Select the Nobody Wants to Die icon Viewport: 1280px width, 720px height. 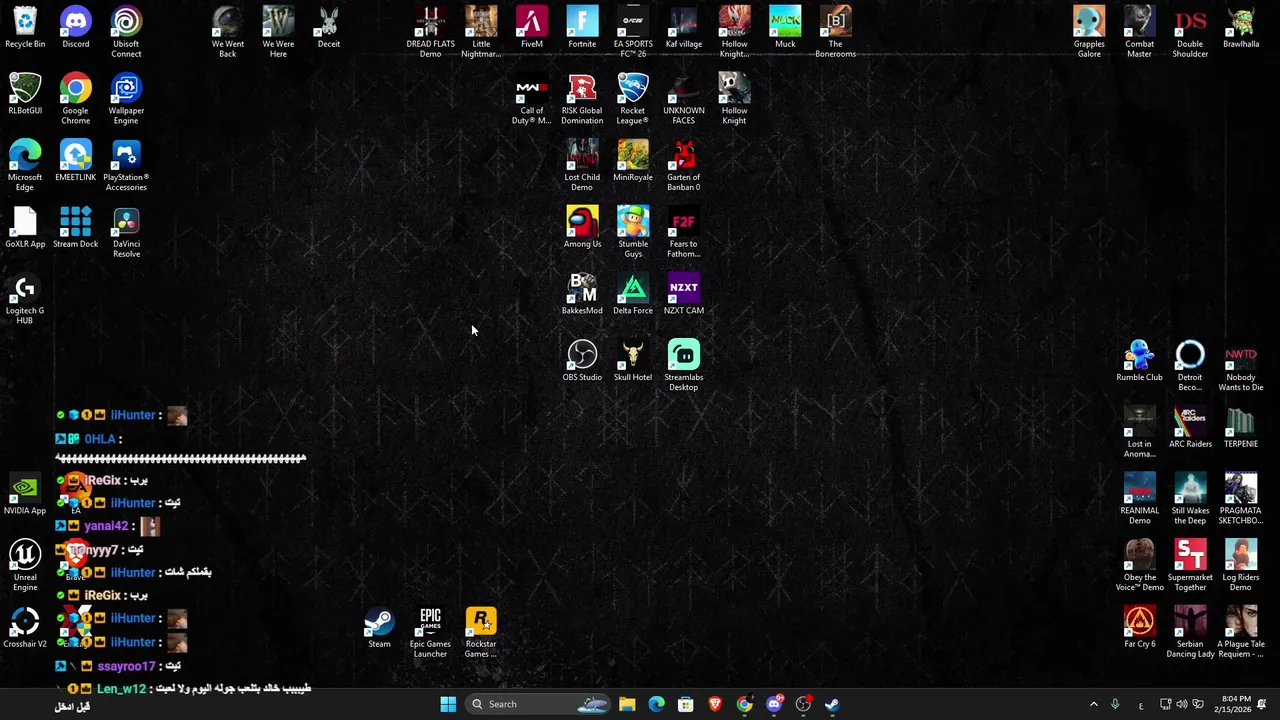click(1241, 366)
